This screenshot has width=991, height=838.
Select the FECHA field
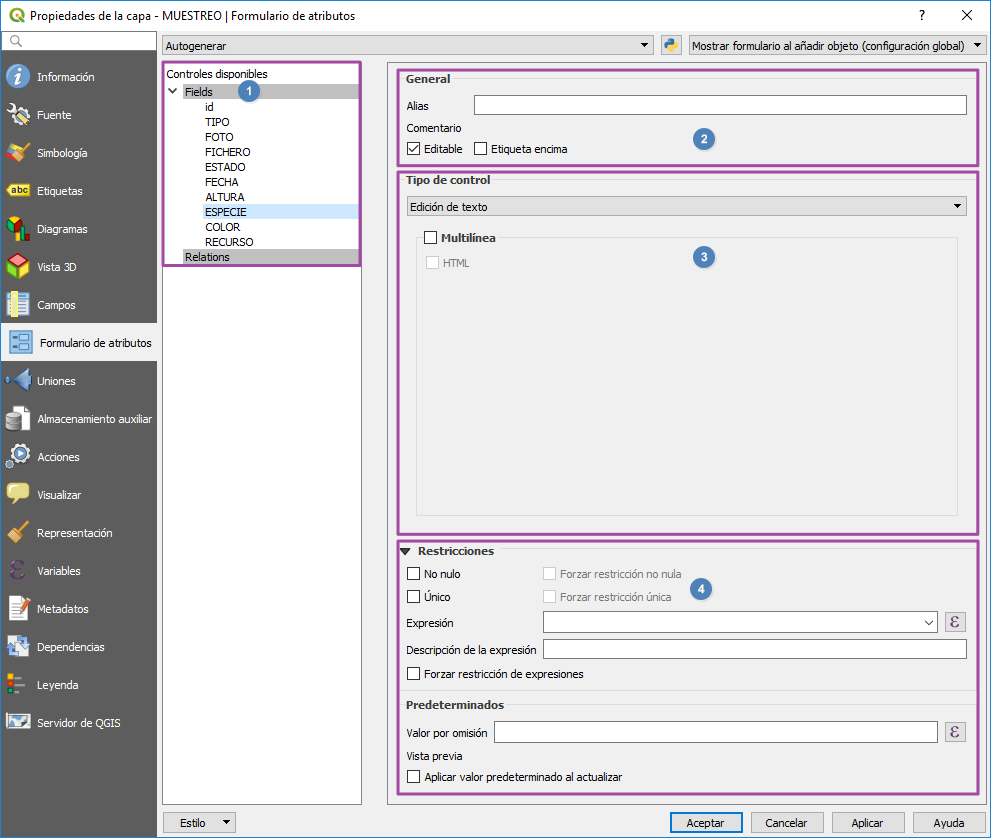pos(221,182)
